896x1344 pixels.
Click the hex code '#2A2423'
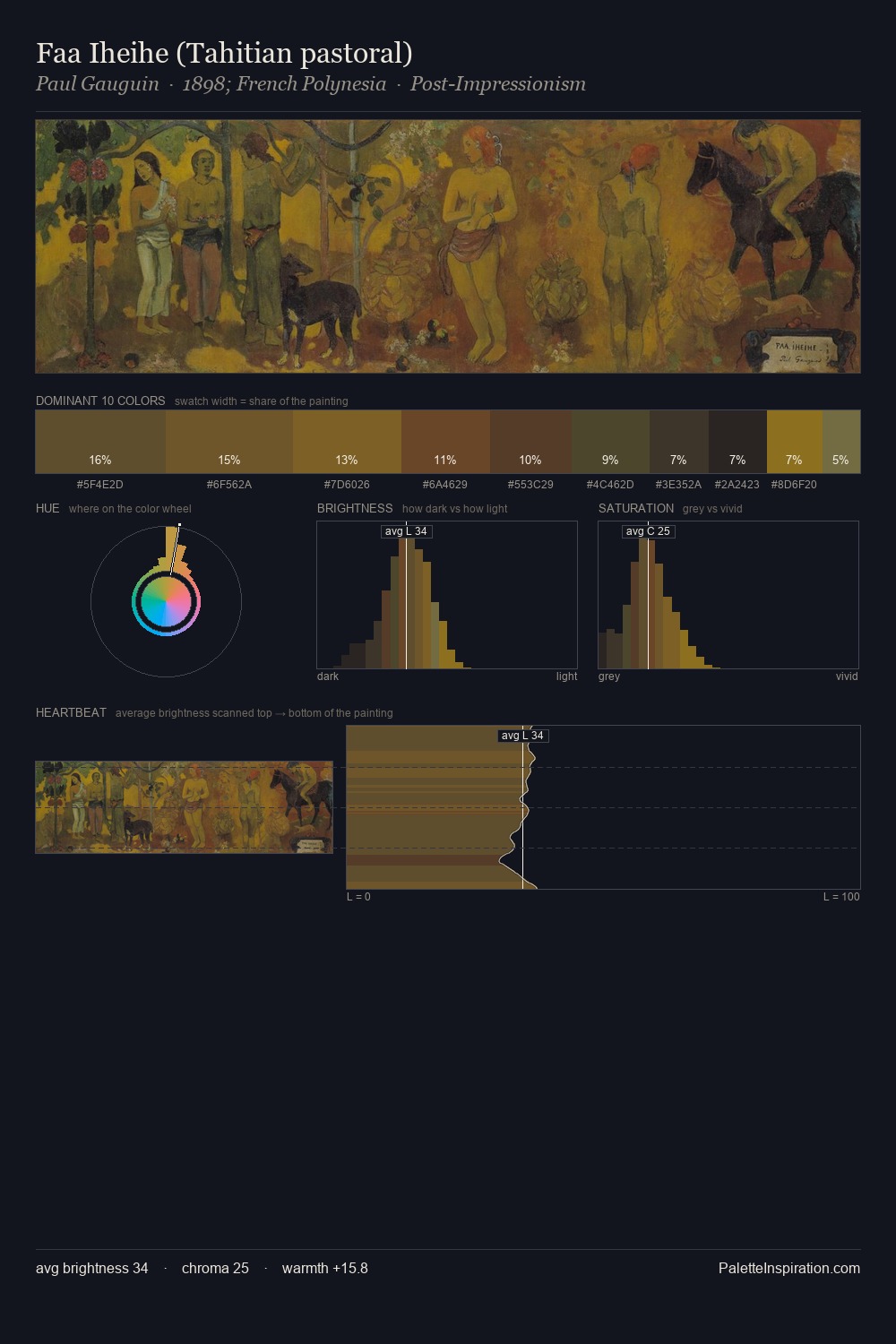click(x=737, y=485)
